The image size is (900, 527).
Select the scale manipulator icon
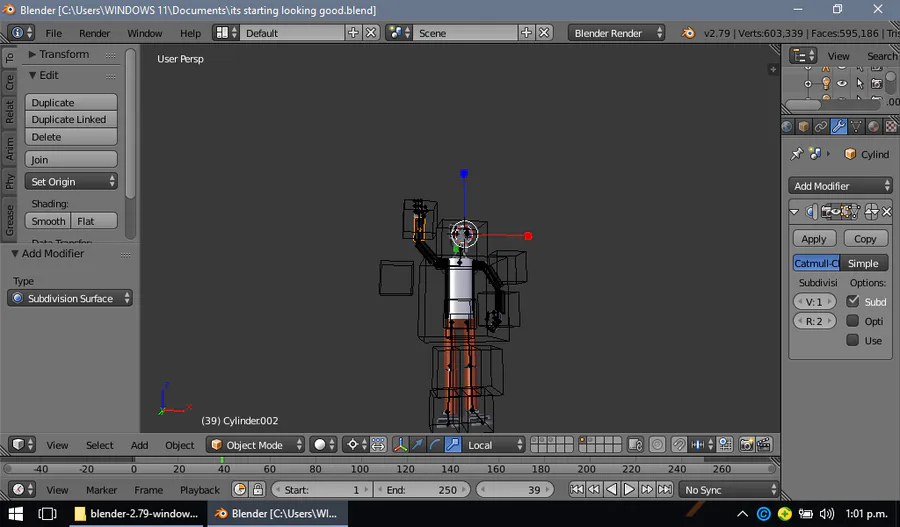[453, 444]
